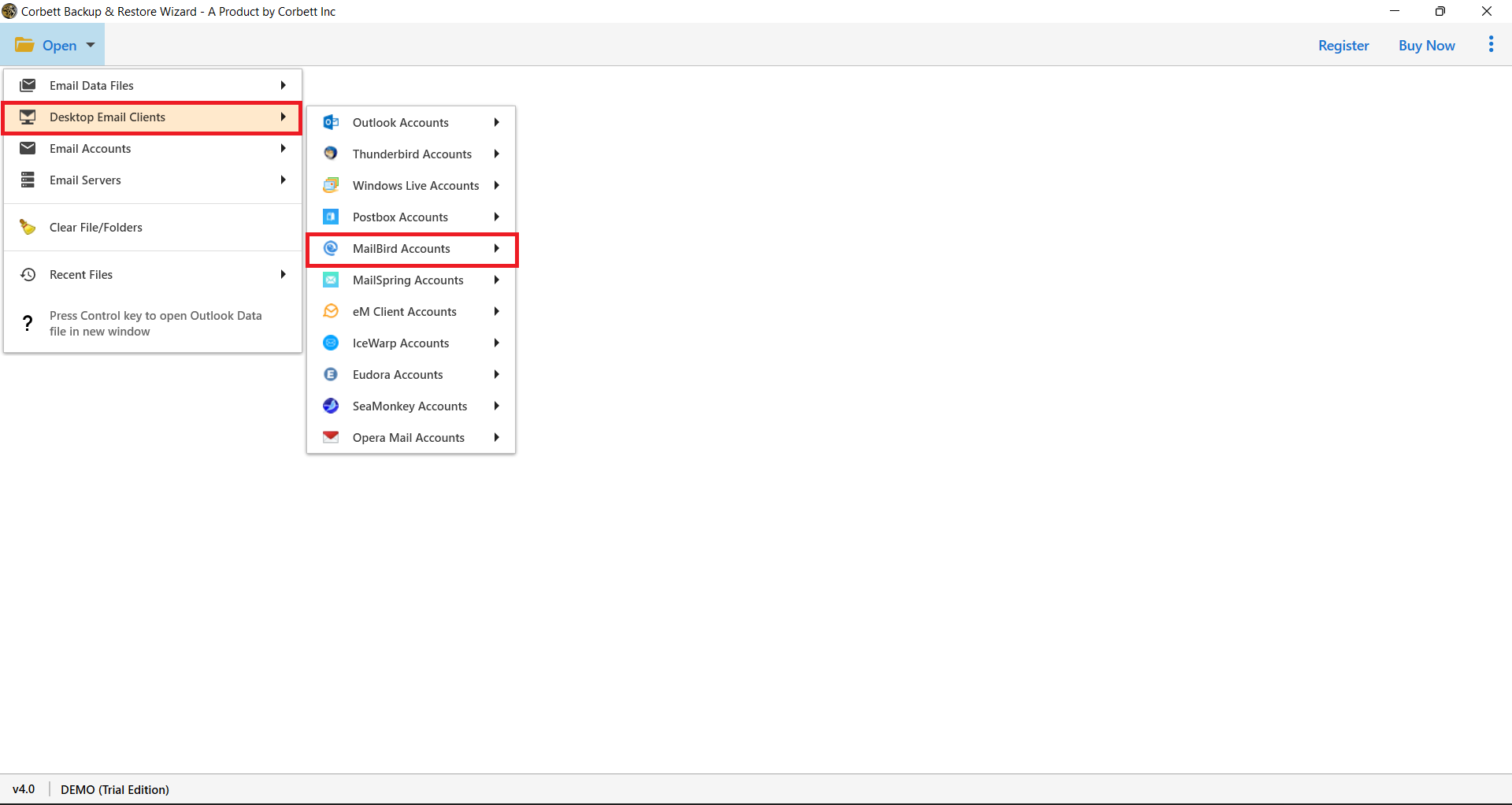1512x805 pixels.
Task: Select Windows Live Accounts from the submenu
Action: [411, 185]
